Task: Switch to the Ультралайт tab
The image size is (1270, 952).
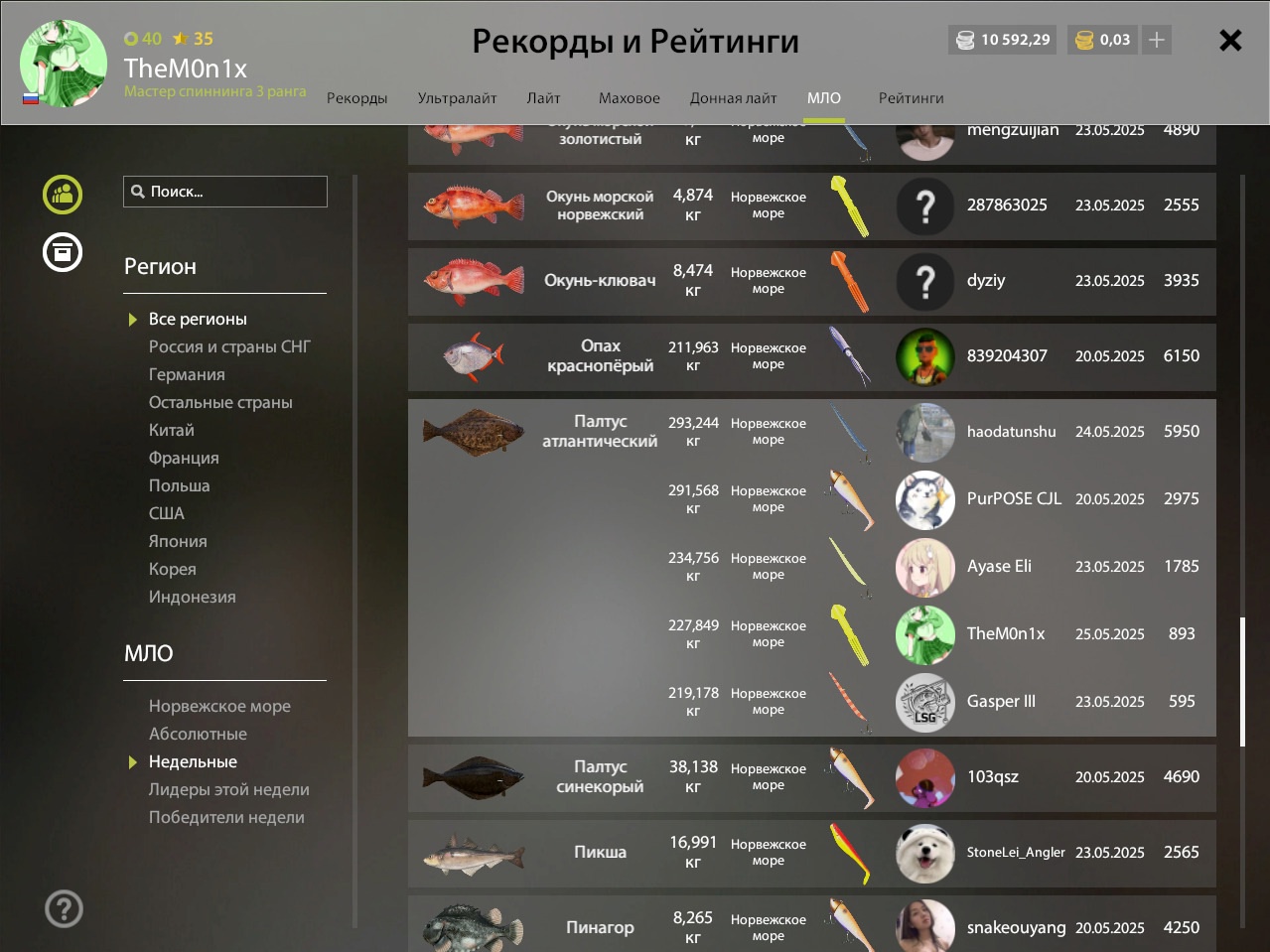Action: (x=457, y=98)
